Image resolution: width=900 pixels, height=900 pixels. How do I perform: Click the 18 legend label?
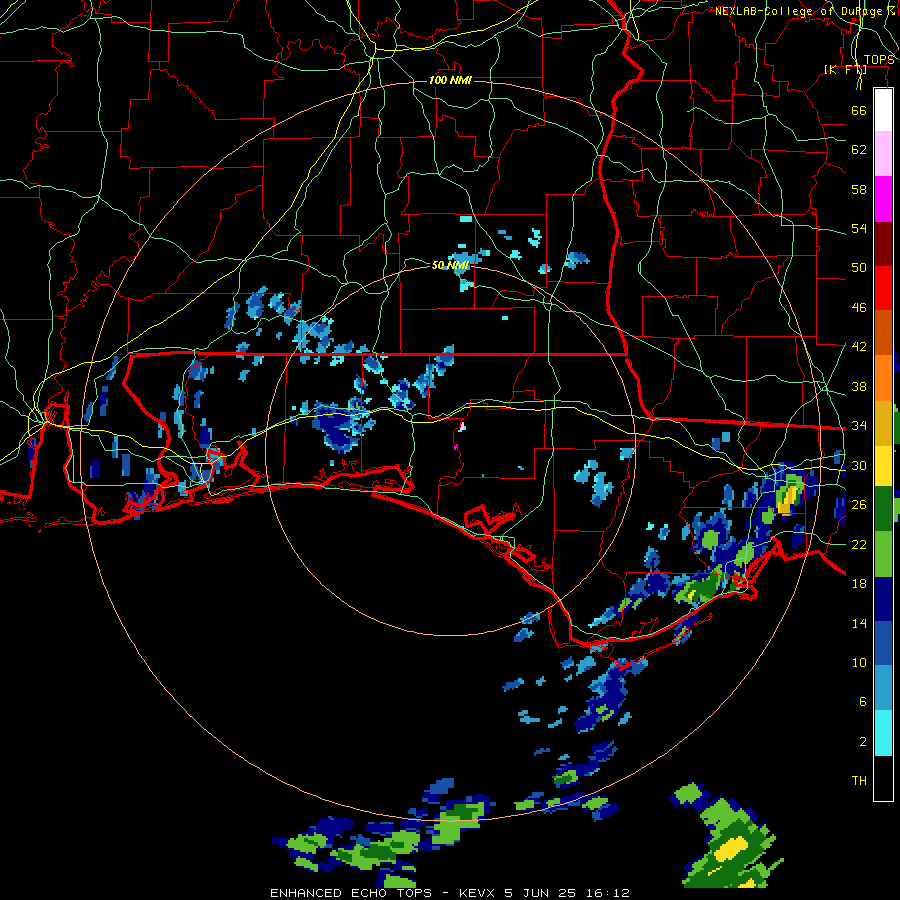coord(859,583)
